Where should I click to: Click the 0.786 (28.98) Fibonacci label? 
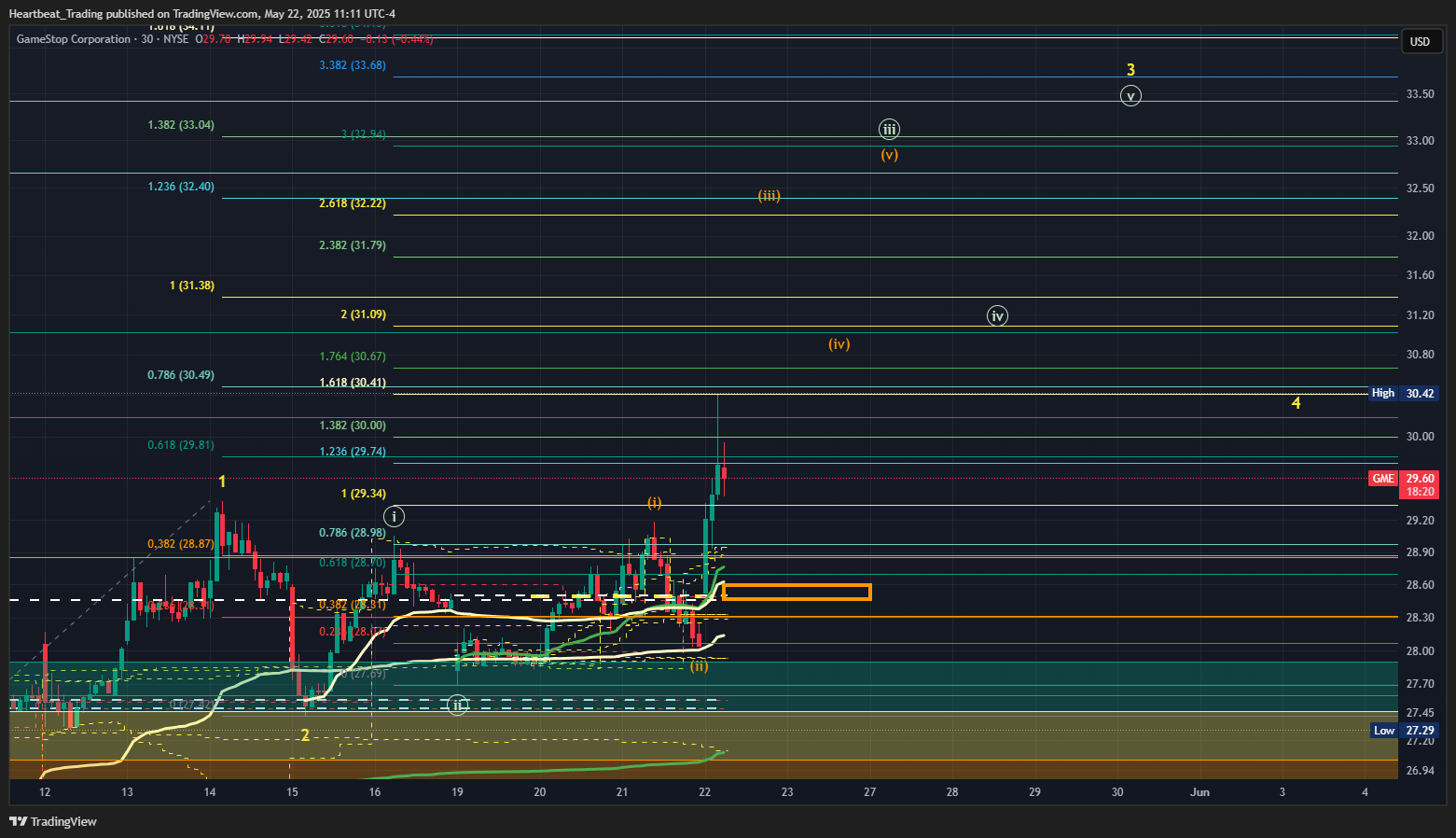[353, 533]
